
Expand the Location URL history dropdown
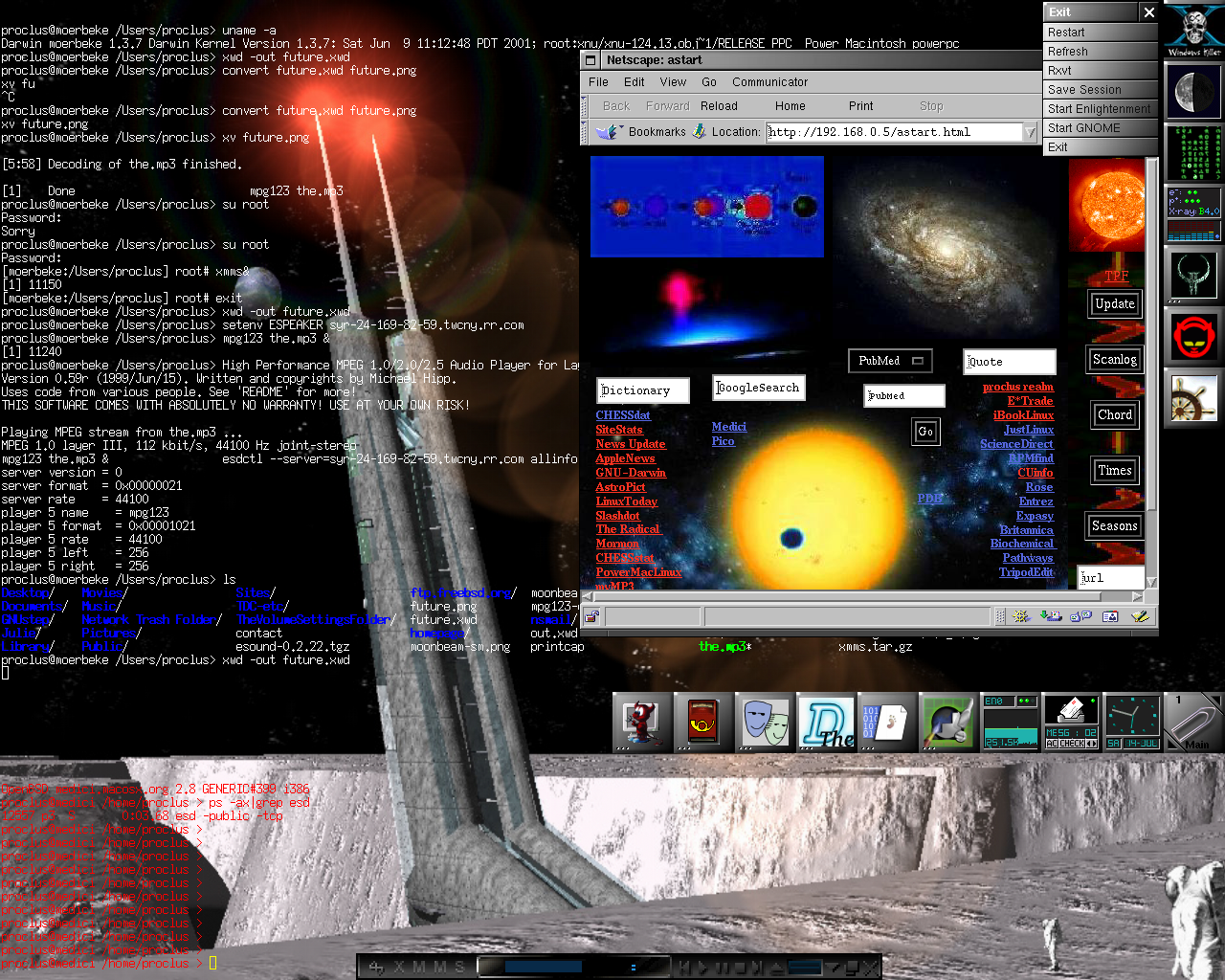(1030, 132)
